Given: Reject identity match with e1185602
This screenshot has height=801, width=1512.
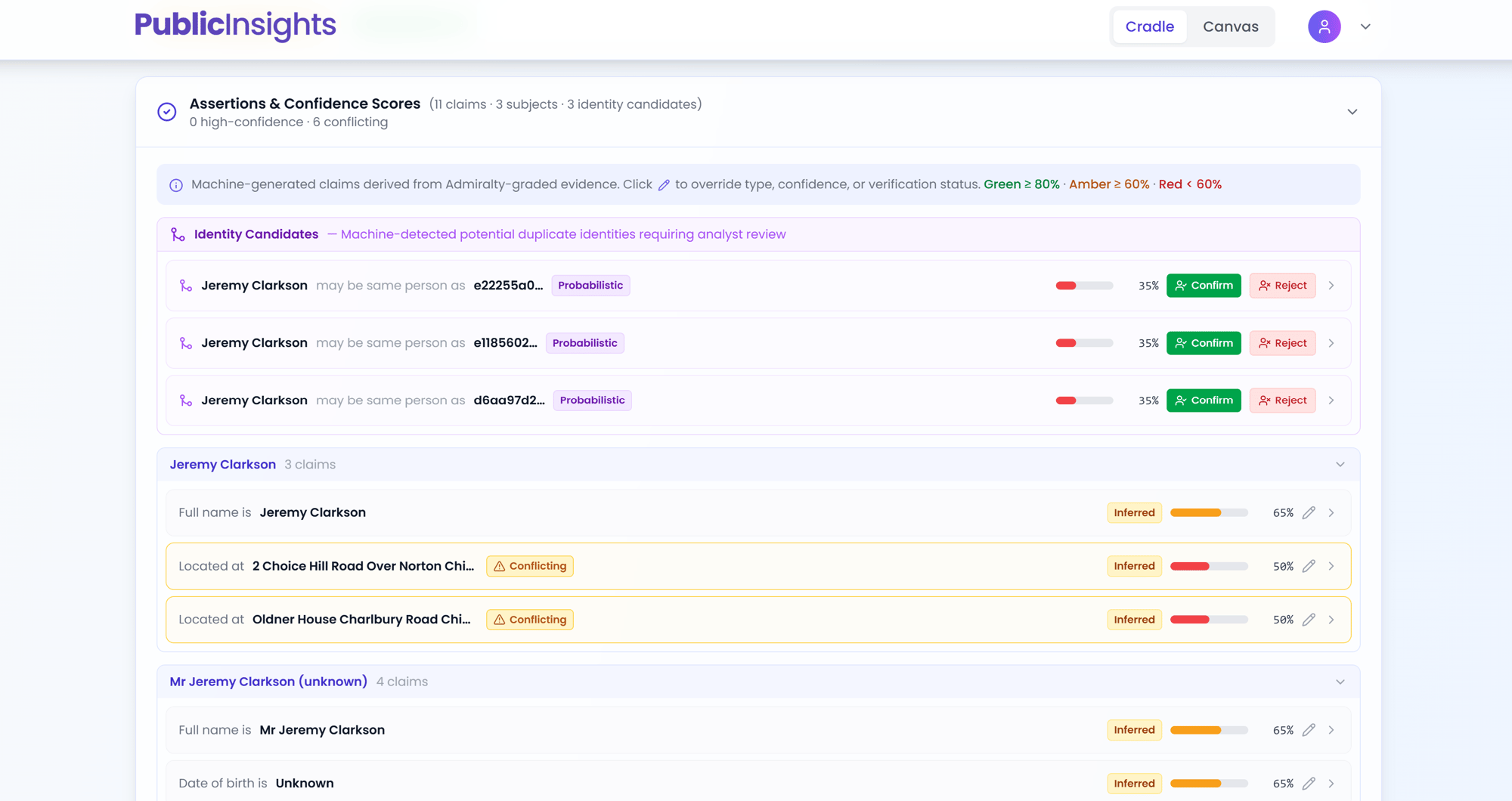Looking at the screenshot, I should coord(1283,343).
